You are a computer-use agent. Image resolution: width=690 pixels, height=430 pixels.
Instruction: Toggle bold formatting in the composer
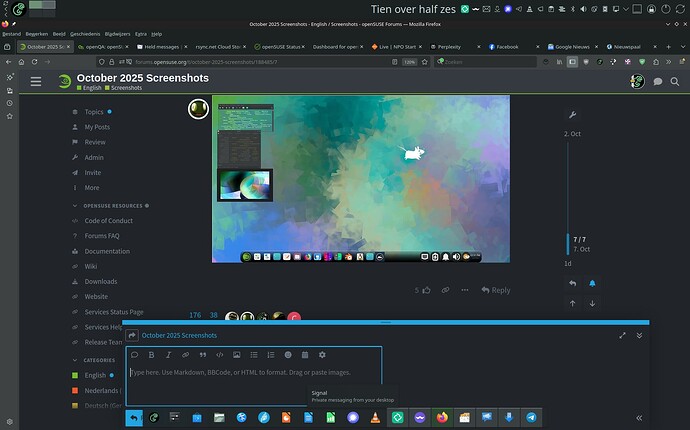coord(151,355)
